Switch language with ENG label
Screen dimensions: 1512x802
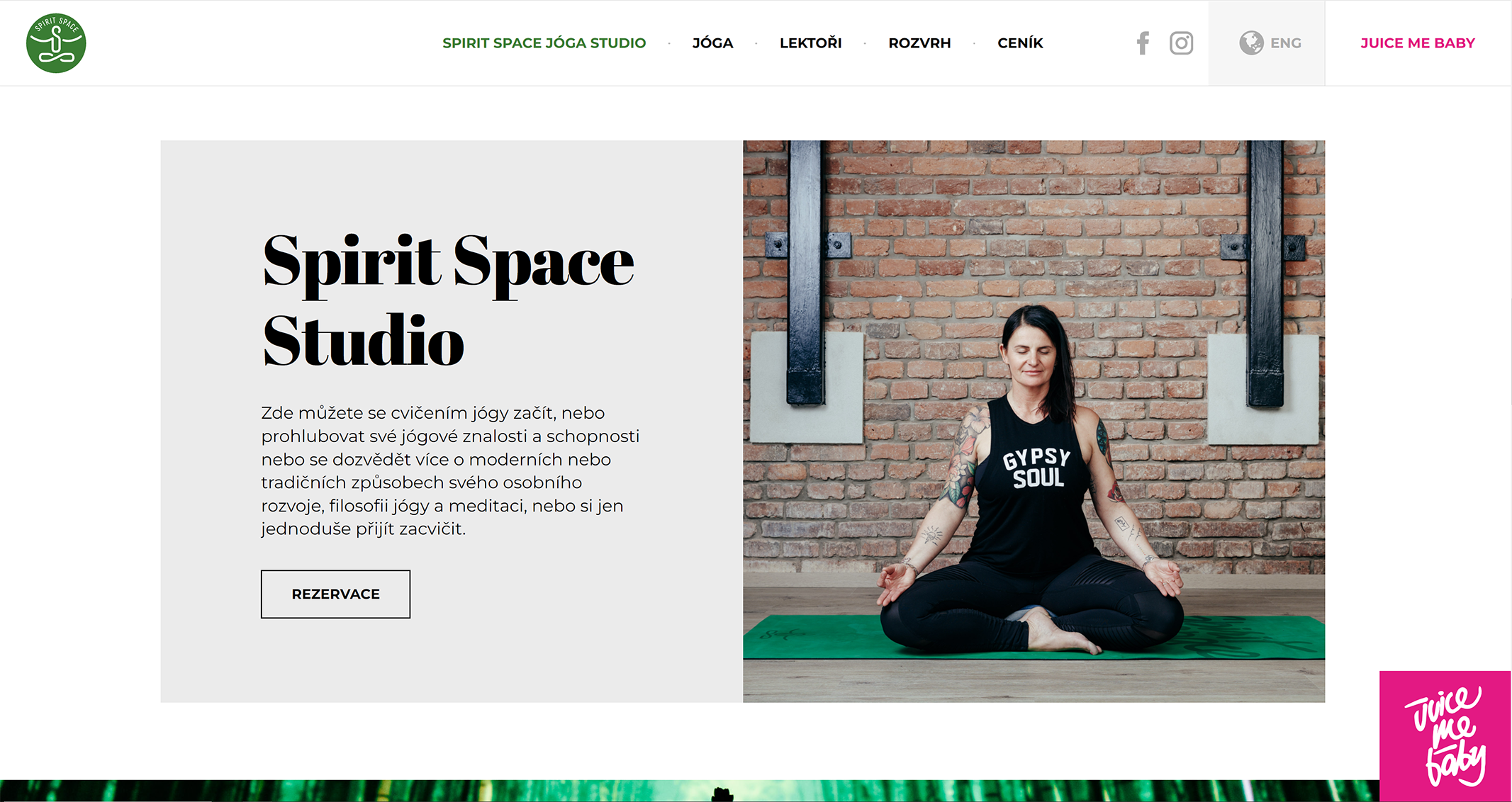1285,43
